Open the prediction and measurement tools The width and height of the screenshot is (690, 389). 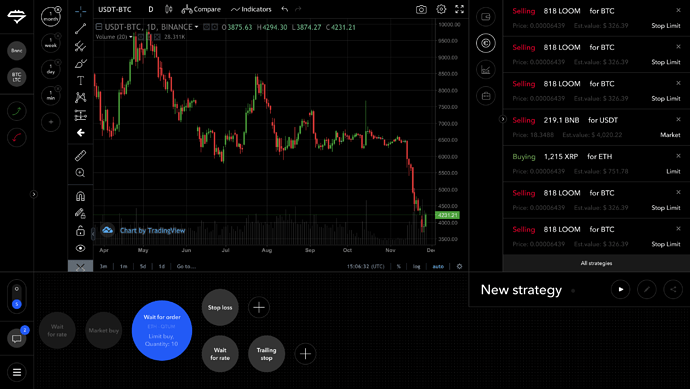81,115
